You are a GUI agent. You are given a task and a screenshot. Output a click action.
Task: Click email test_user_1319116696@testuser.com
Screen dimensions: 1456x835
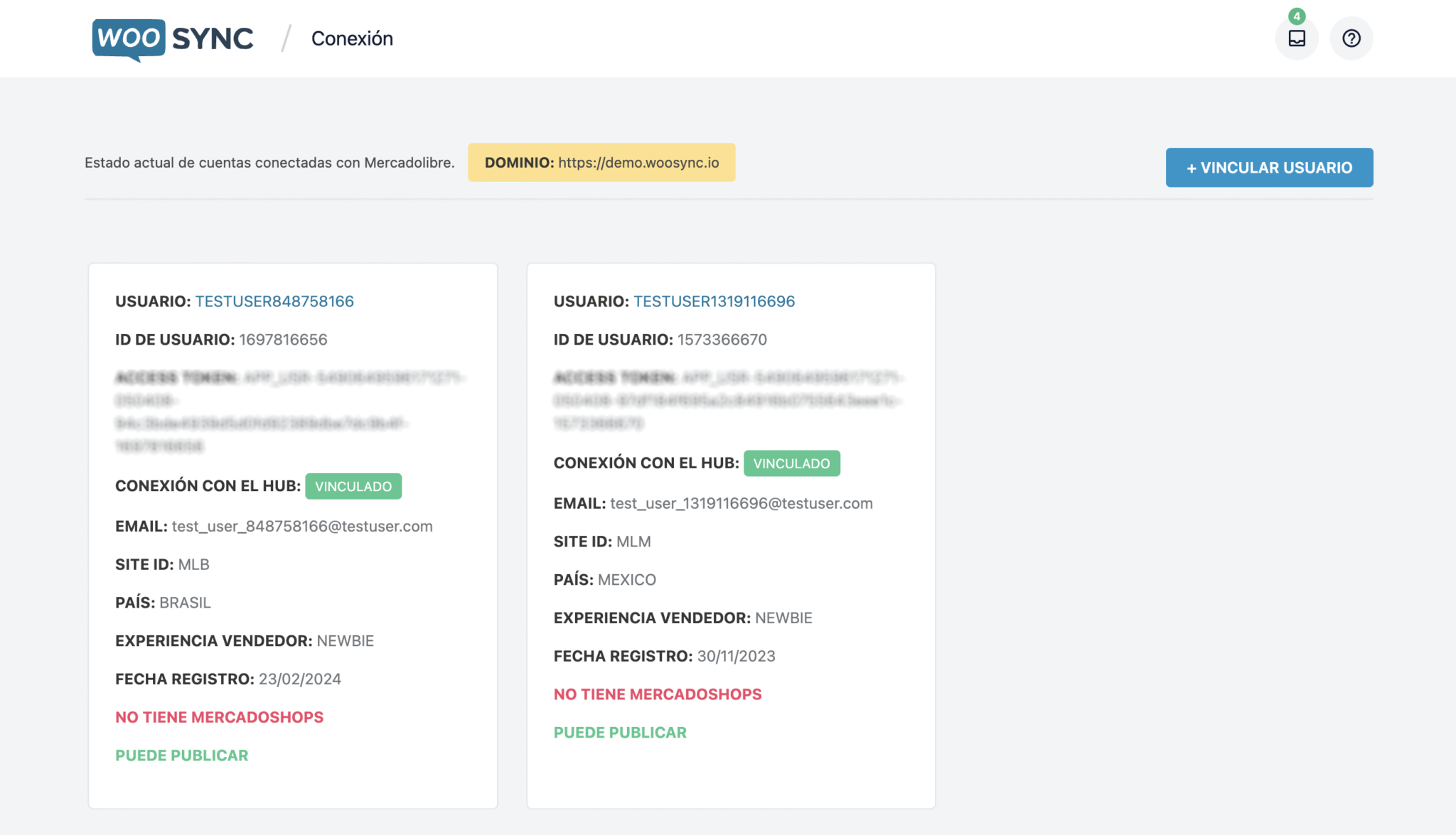(x=741, y=504)
